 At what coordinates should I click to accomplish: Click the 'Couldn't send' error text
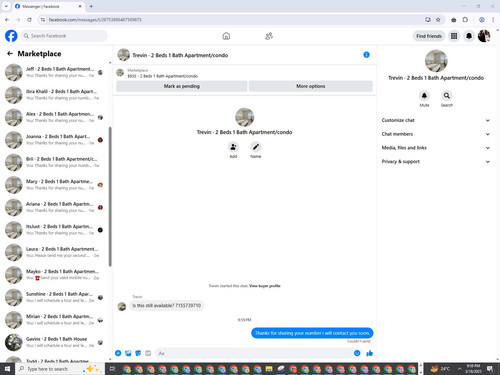[359, 341]
